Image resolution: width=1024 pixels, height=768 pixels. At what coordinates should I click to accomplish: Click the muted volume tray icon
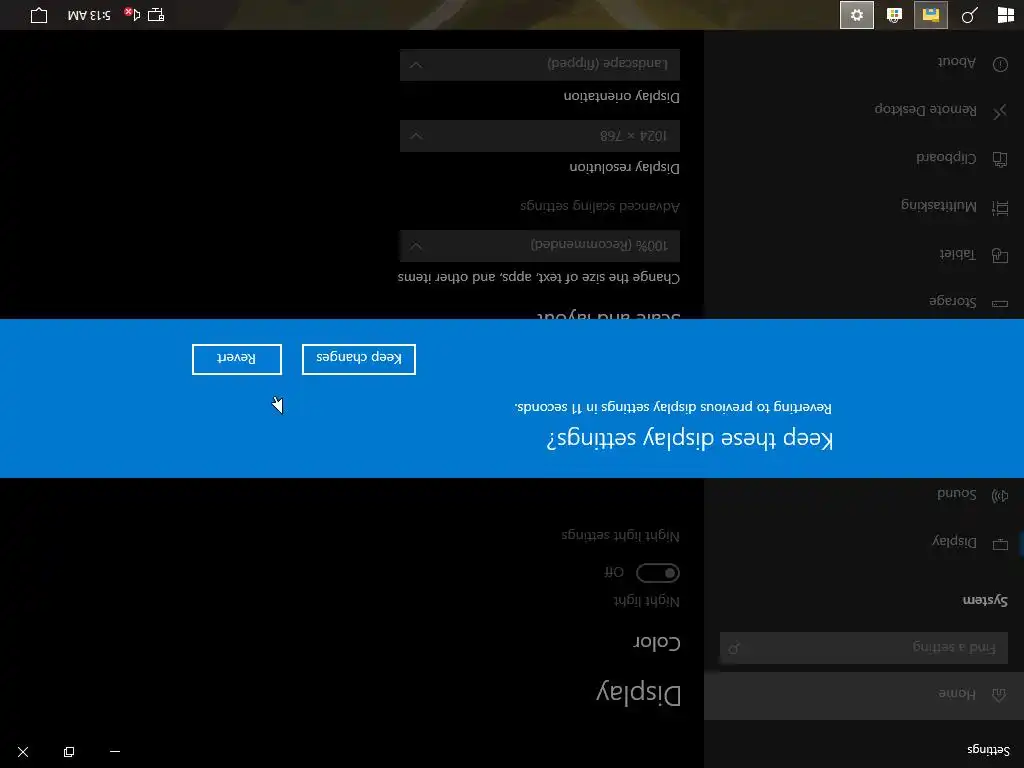pos(132,14)
